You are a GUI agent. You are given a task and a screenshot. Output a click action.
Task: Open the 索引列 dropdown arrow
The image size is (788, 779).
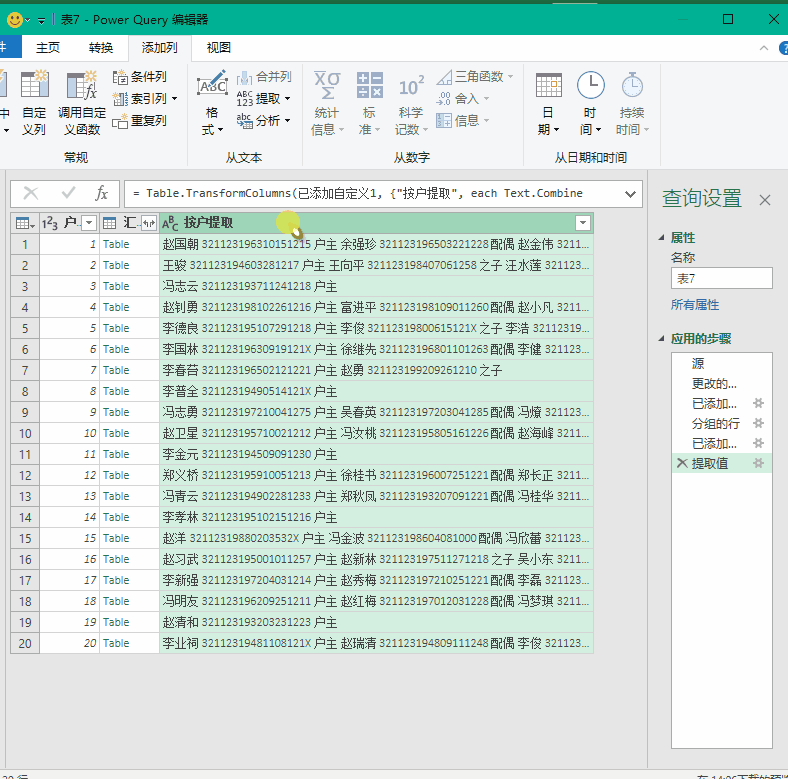(174, 99)
